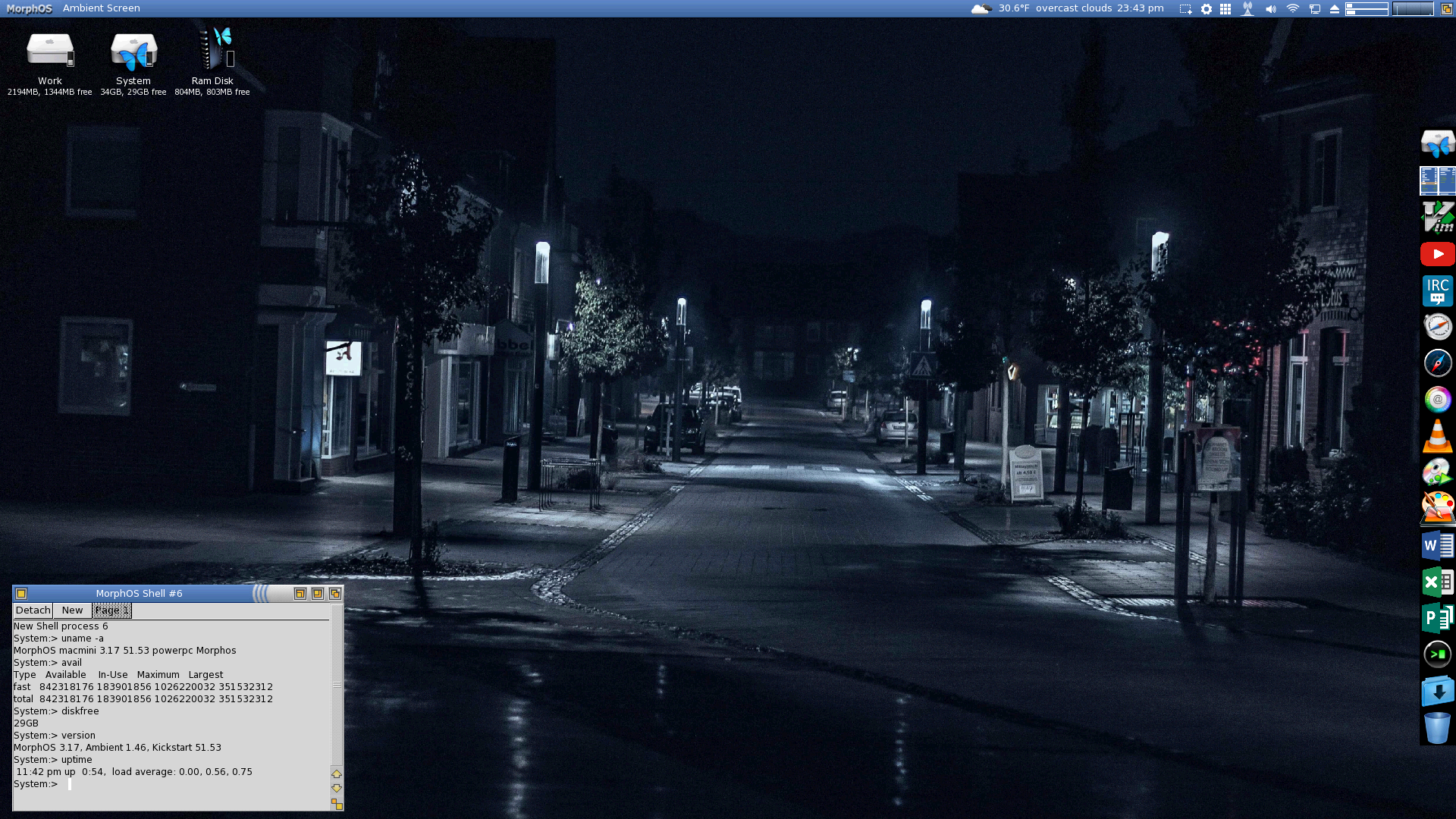Open the Ram Disk desktop volume

pyautogui.click(x=212, y=52)
